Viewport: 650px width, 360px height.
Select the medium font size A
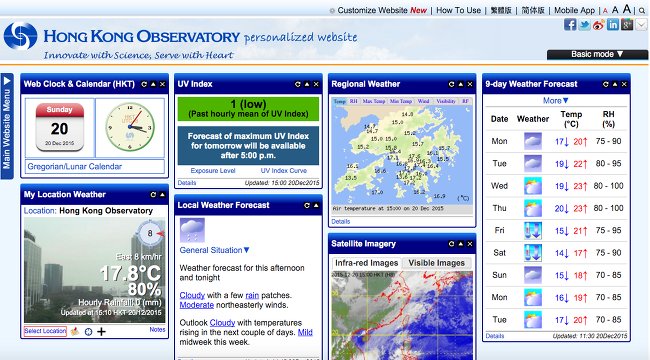coord(615,10)
